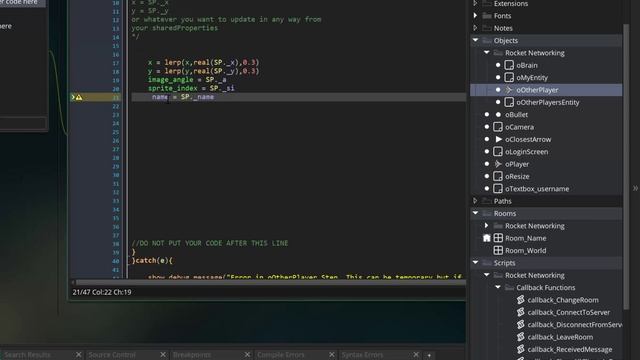Expand the Fonts folder arrow
Image resolution: width=640 pixels, height=360 pixels.
pos(476,16)
